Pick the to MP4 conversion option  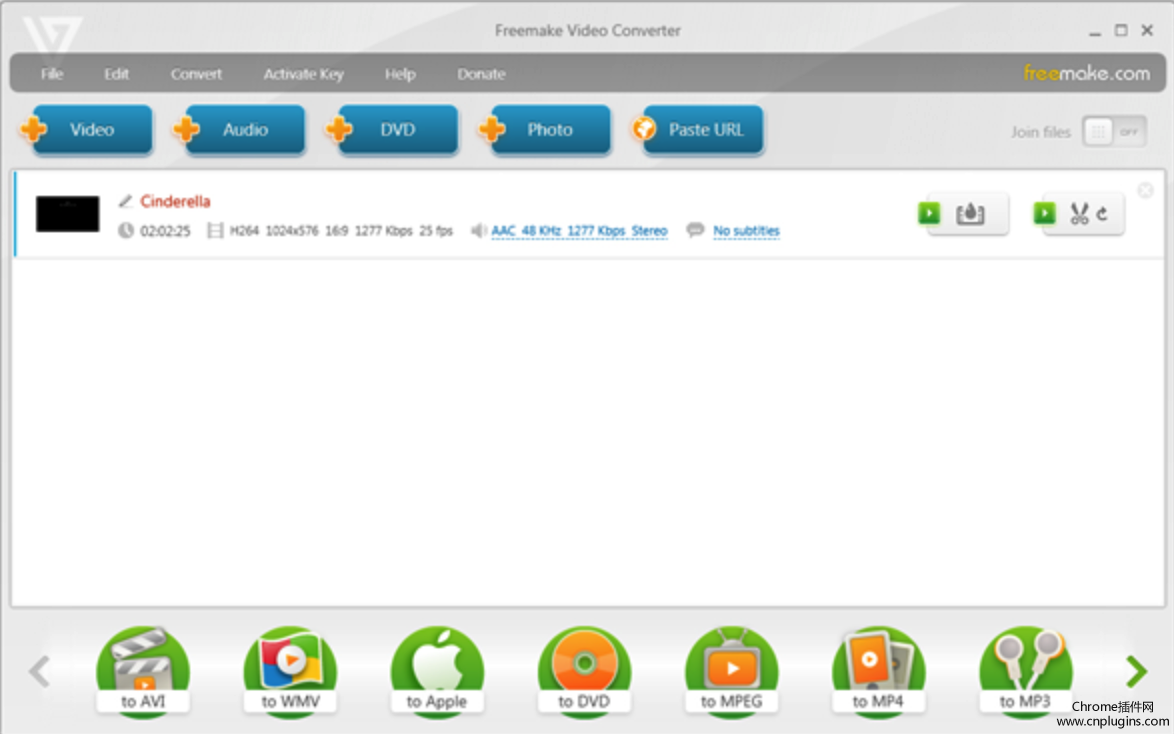tap(878, 672)
